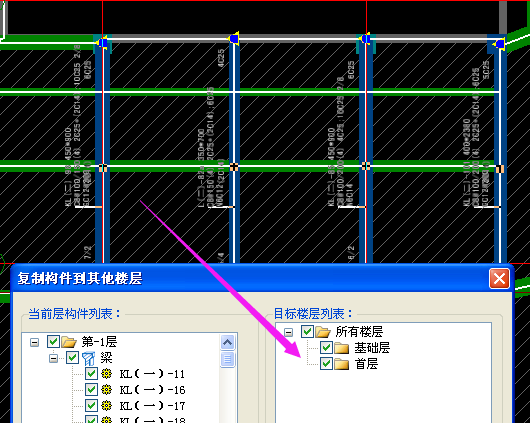Collapse the 所有楼层 tree node
The image size is (530, 423).
(x=288, y=332)
